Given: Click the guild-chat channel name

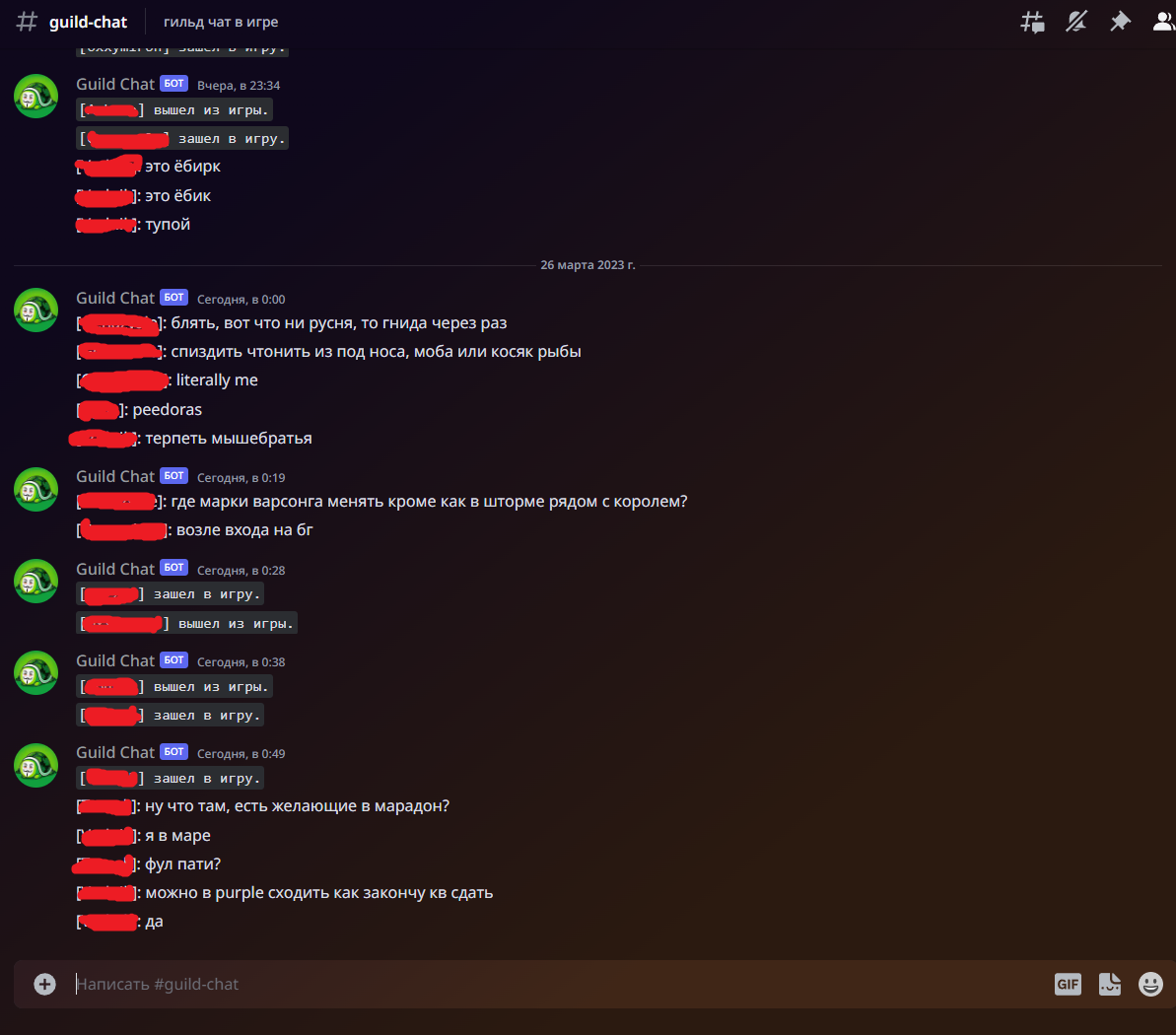Looking at the screenshot, I should coord(88,22).
